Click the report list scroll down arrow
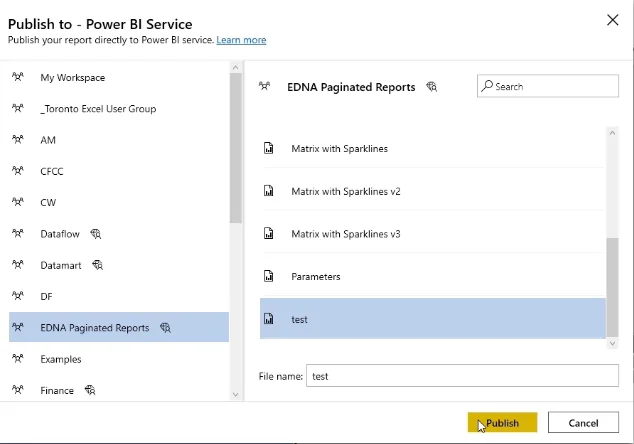This screenshot has width=634, height=444. (x=612, y=343)
